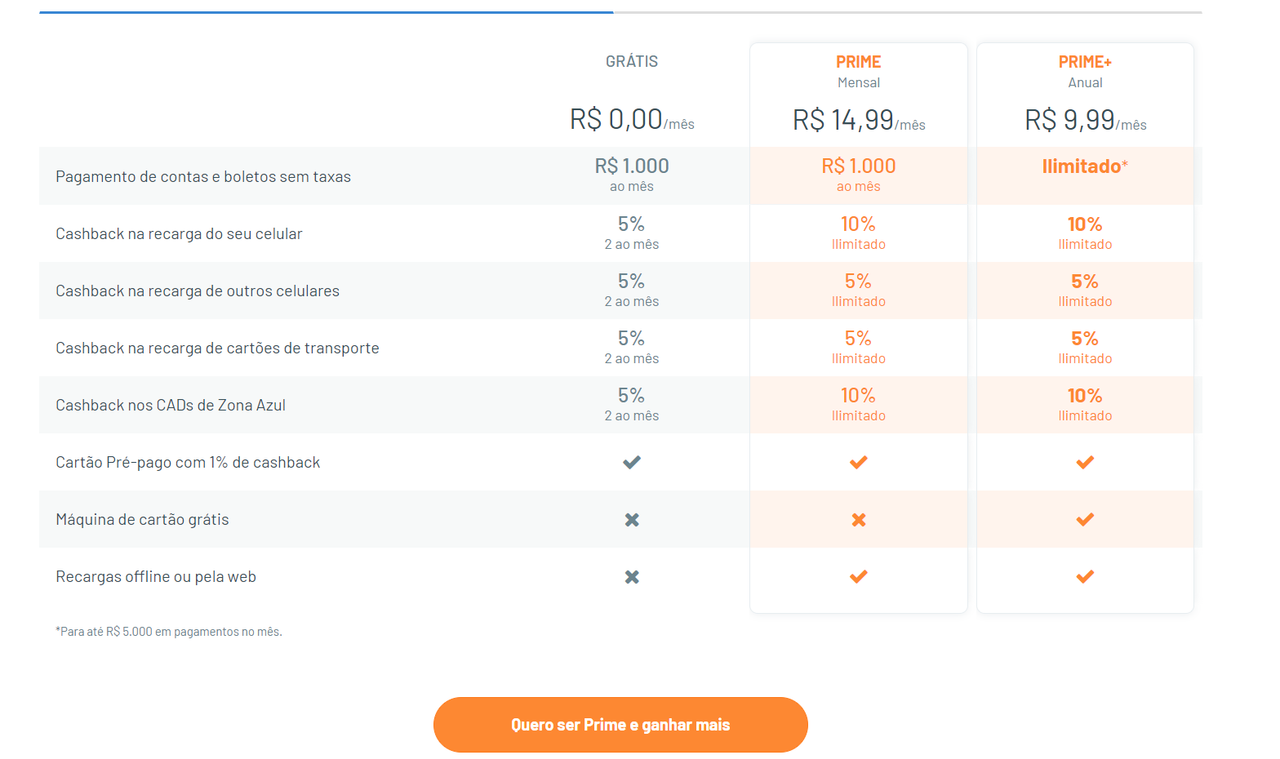Select the GRÁTIS plan header
This screenshot has width=1280, height=759.
tap(632, 61)
